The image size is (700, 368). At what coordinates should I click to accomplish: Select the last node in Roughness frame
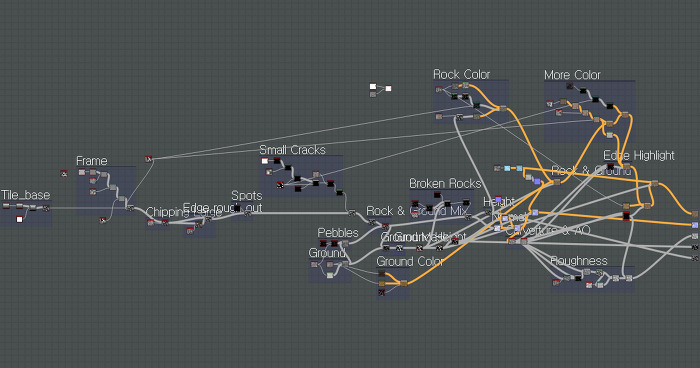tap(629, 278)
